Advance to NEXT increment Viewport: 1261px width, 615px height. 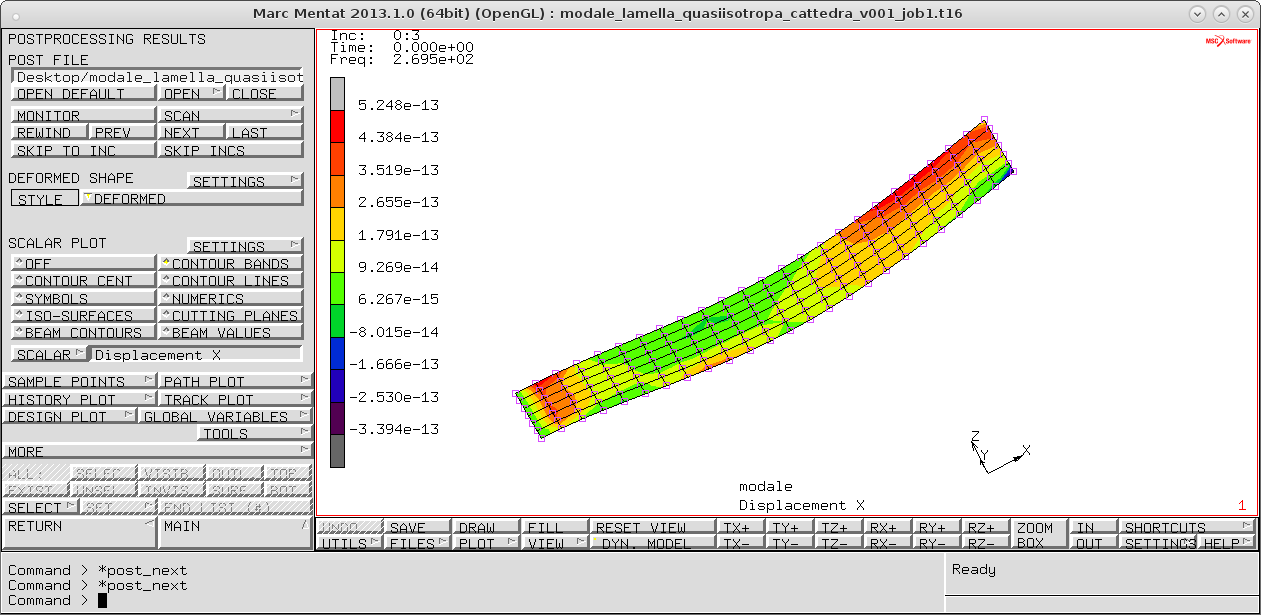pos(190,132)
